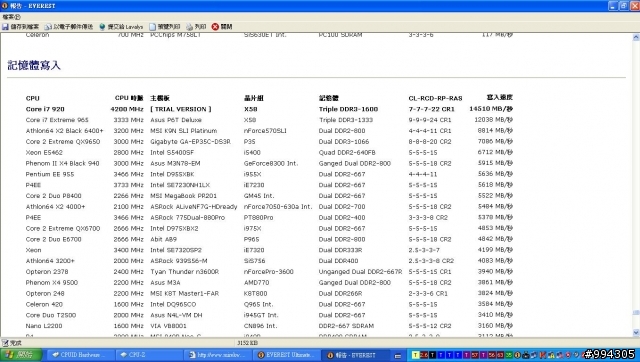640x362 pixels.
Task: Click the 記憶體寫入 section heading
Action: coord(34,65)
